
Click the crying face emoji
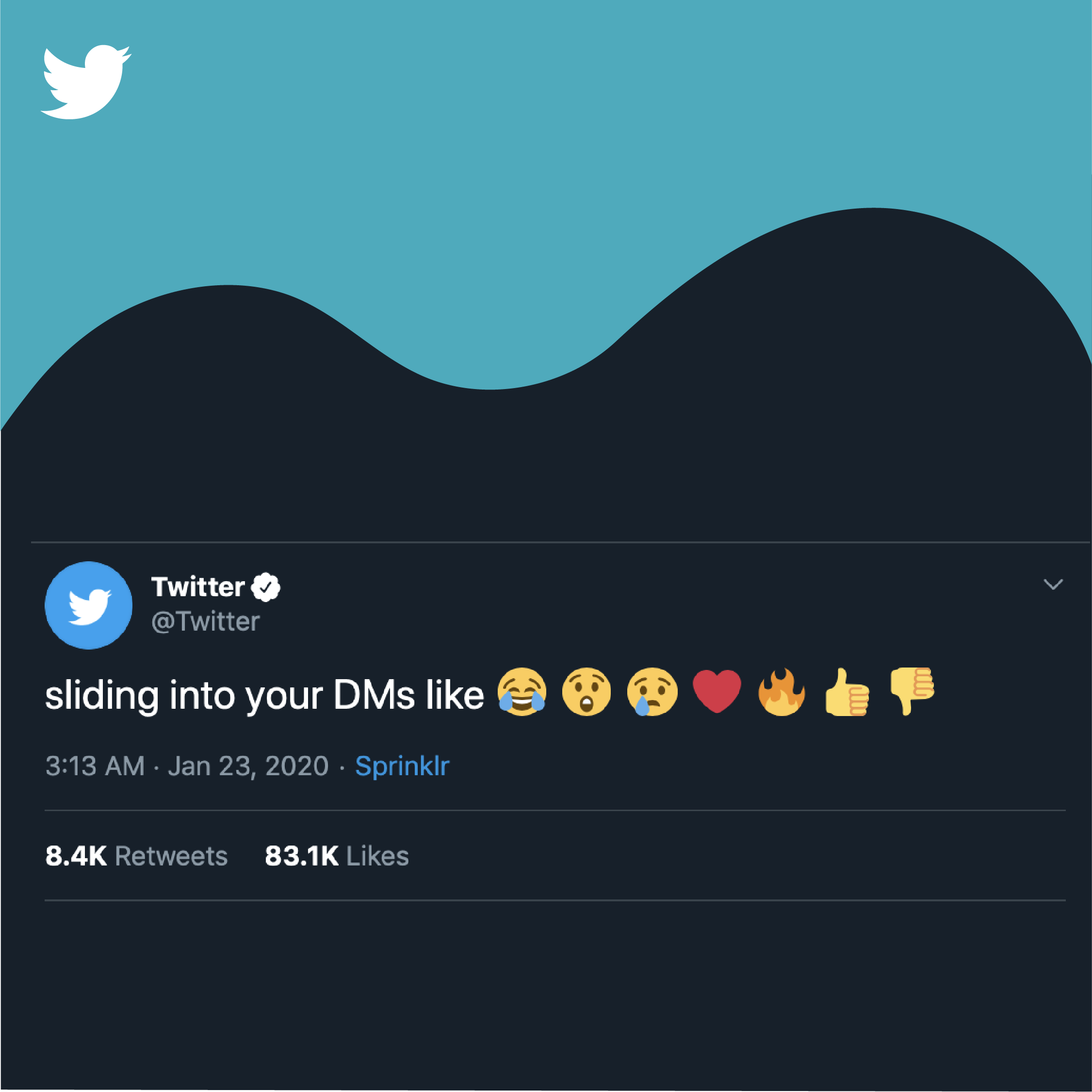(x=652, y=692)
